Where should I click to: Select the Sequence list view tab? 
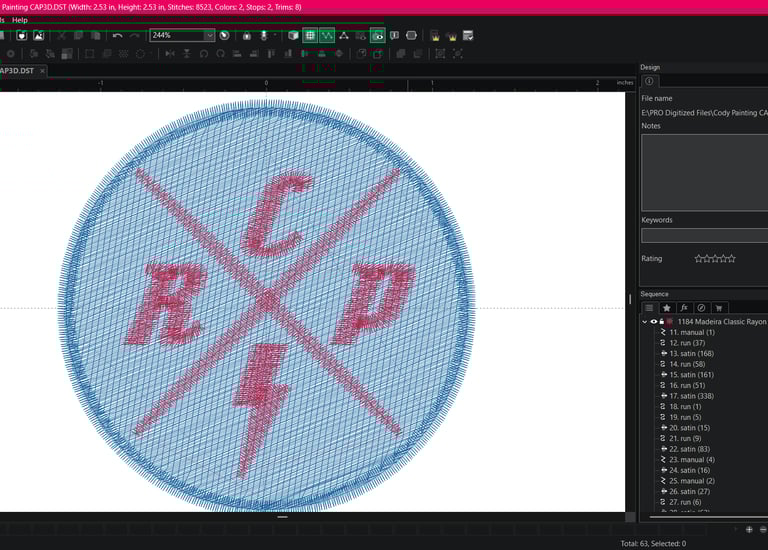click(x=649, y=308)
